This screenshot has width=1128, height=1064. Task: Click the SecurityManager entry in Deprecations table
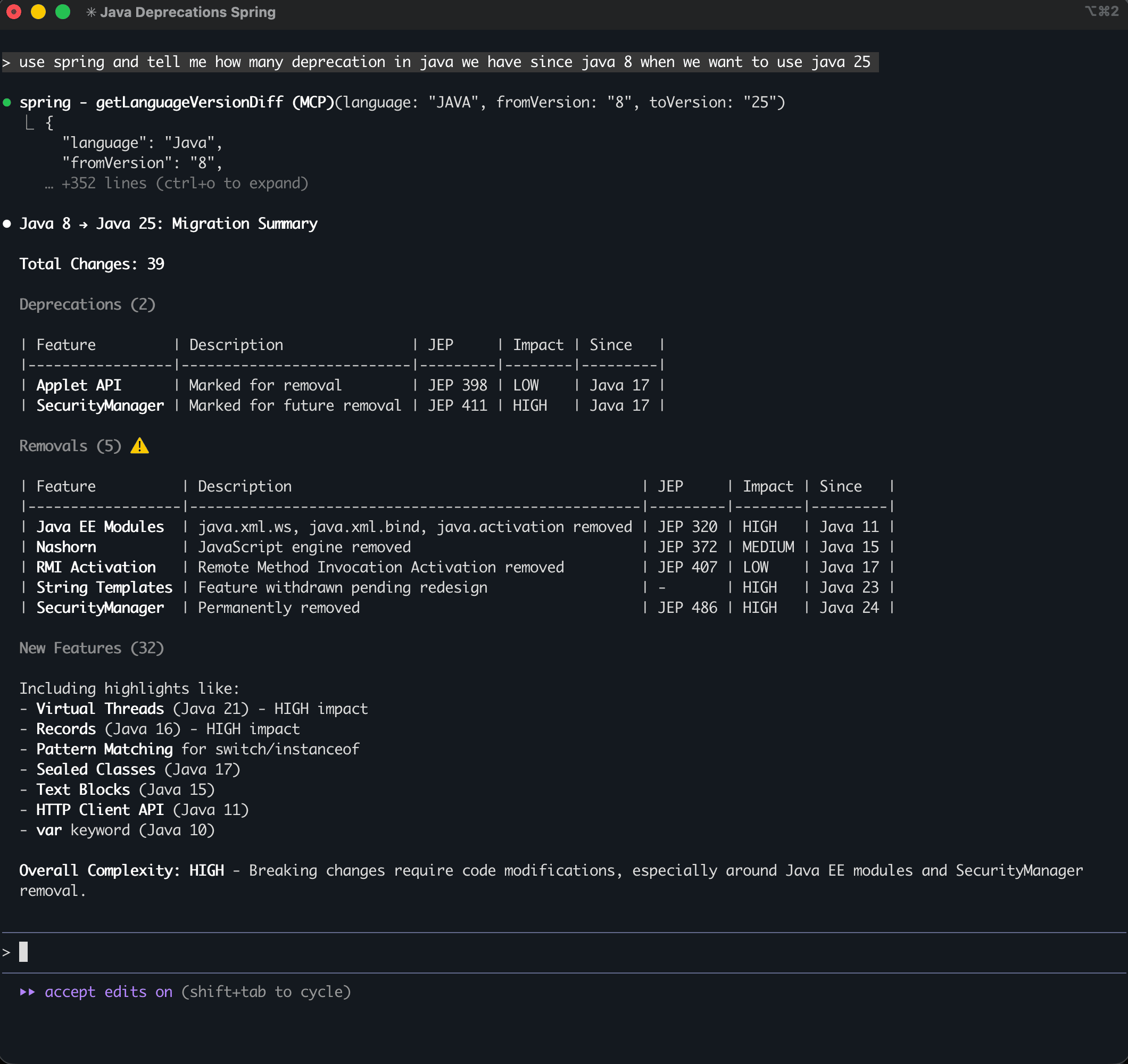tap(100, 406)
